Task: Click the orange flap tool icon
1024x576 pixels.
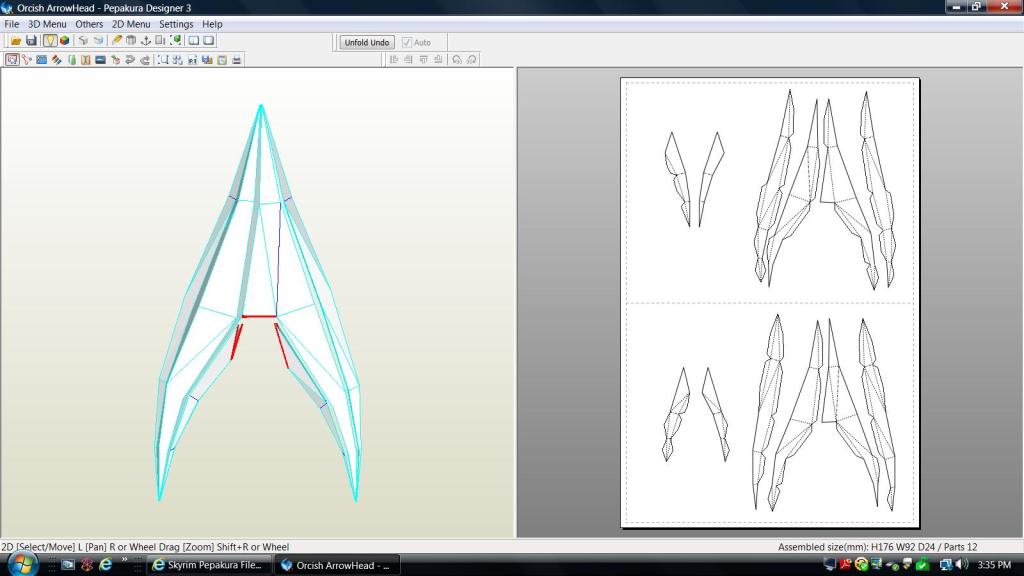Action: pos(86,59)
